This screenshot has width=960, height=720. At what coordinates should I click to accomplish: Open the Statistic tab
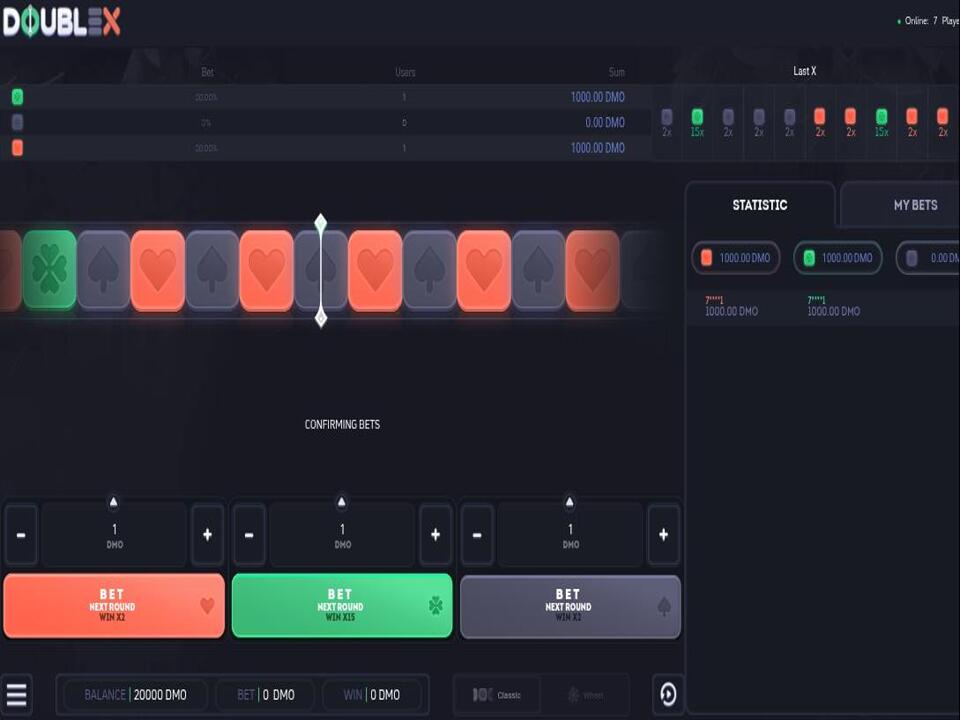coord(760,205)
